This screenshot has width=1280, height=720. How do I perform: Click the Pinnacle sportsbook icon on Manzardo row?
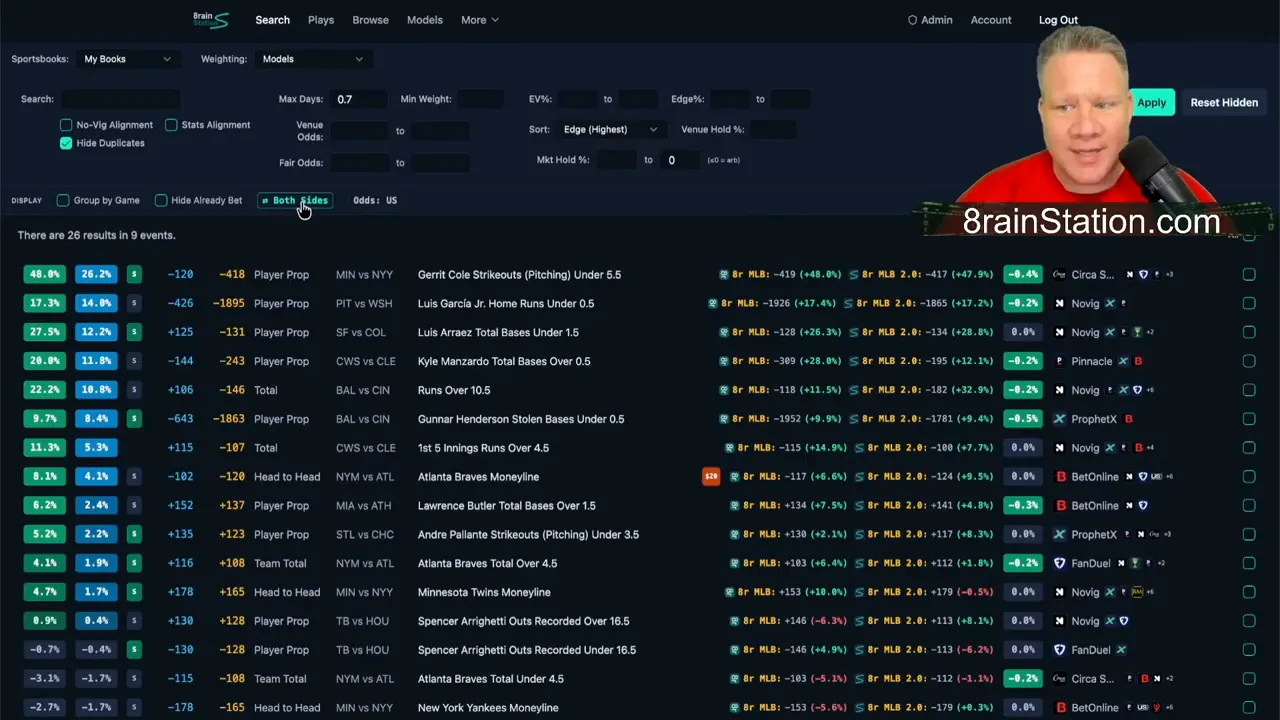pyautogui.click(x=1060, y=361)
